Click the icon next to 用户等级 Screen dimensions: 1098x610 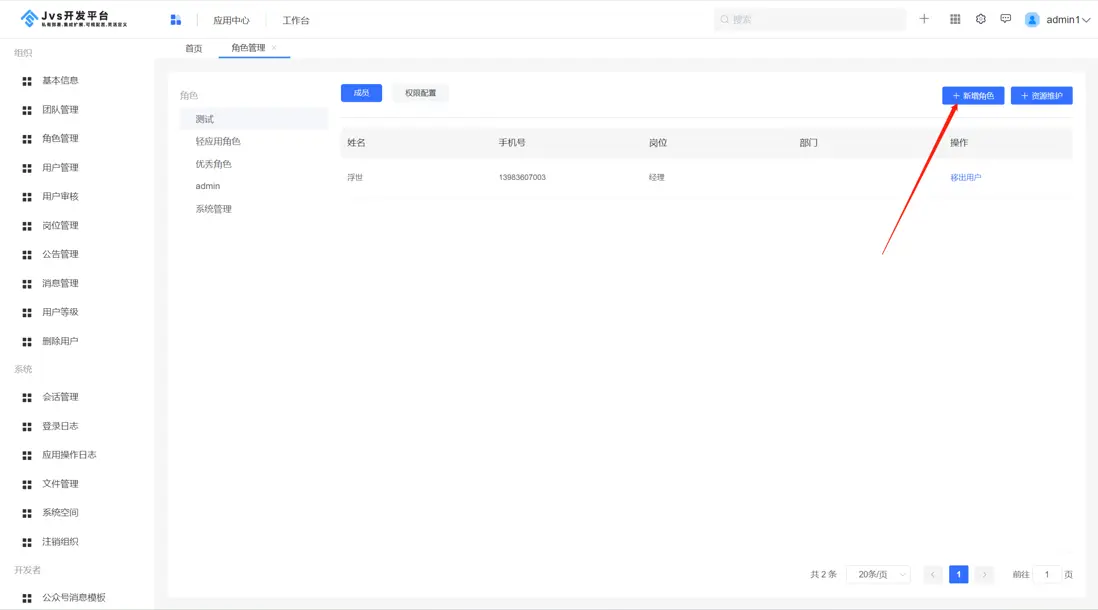click(x=27, y=312)
